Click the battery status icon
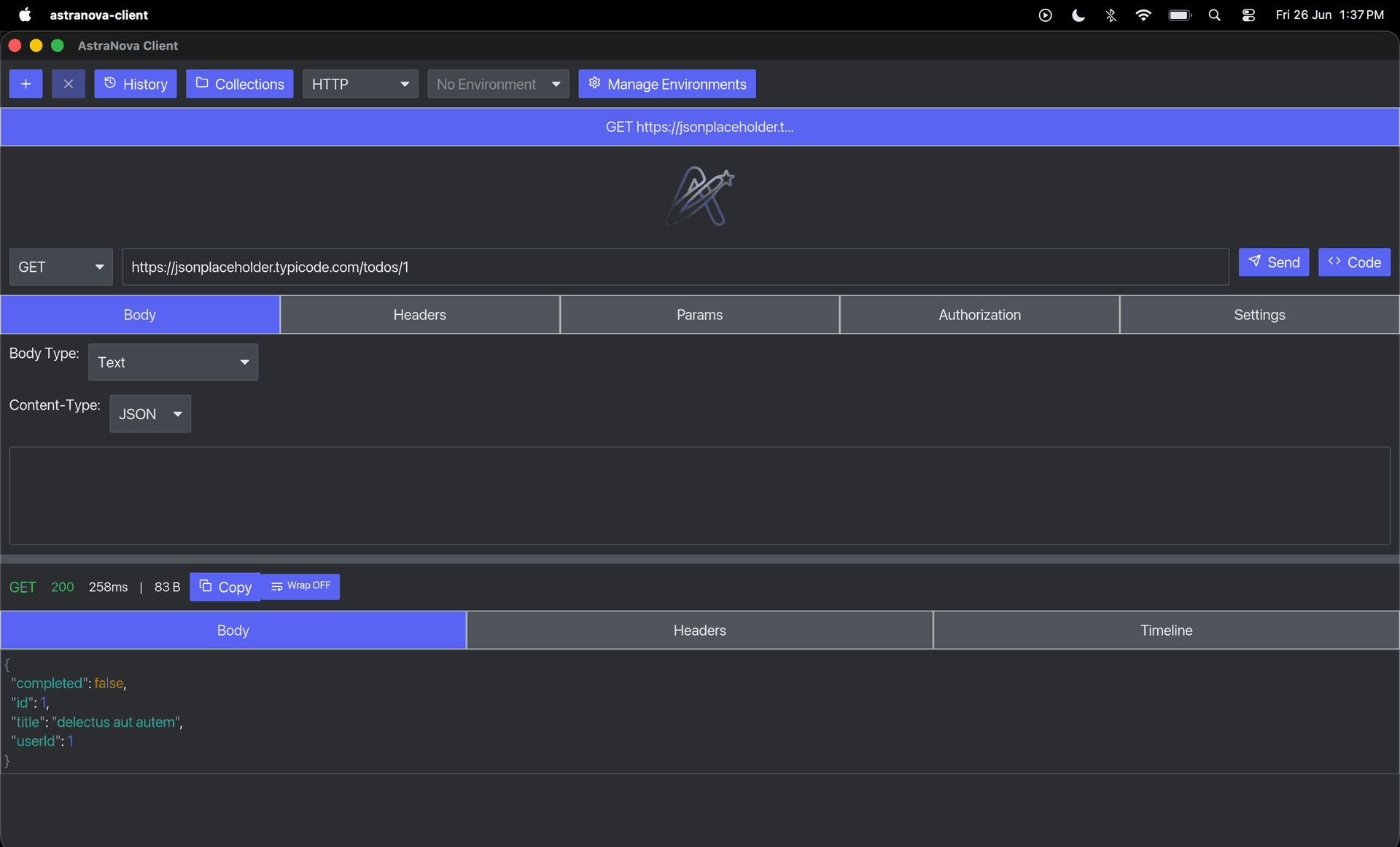The width and height of the screenshot is (1400, 847). tap(1180, 15)
